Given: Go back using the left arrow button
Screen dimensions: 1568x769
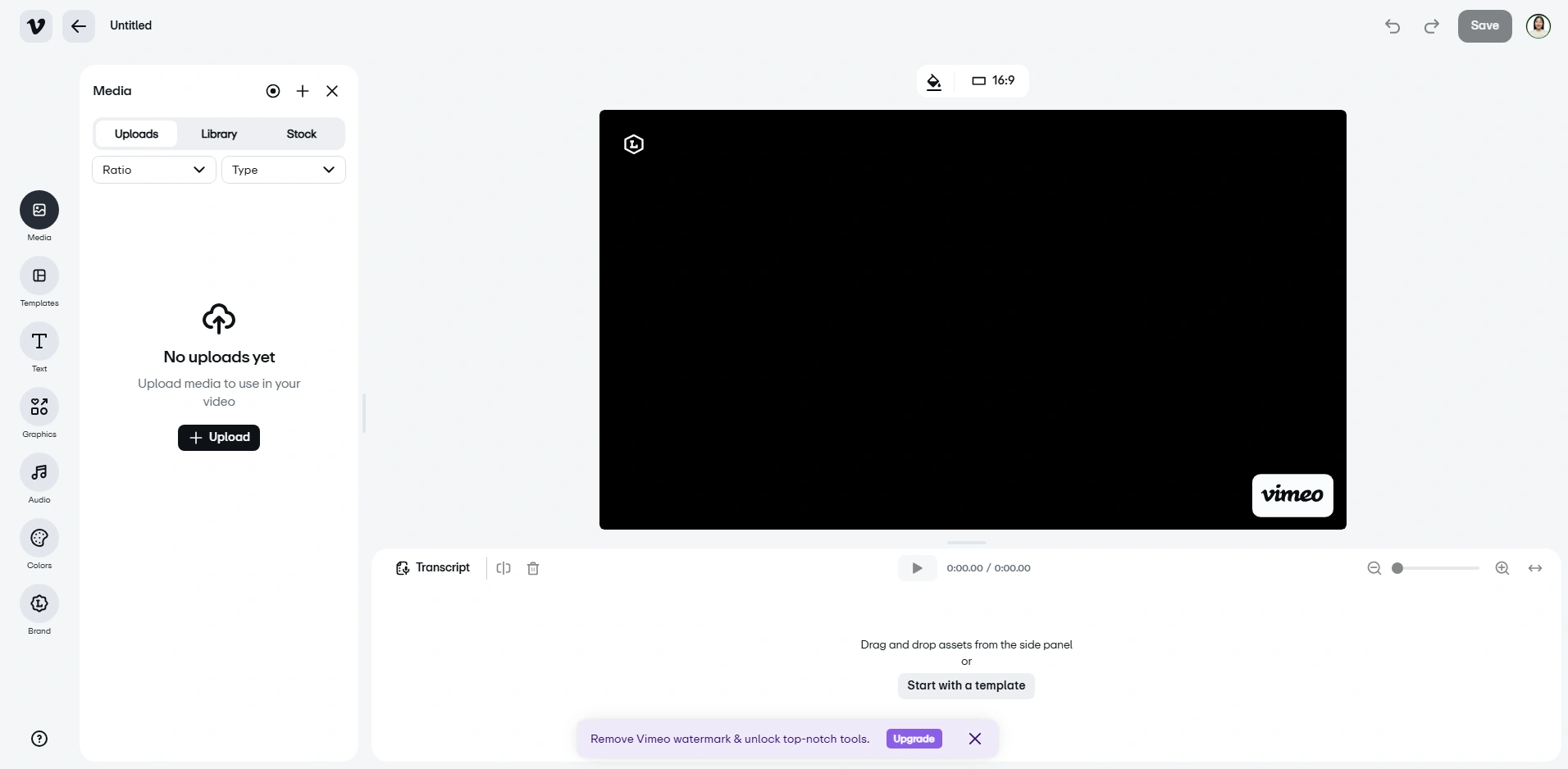Looking at the screenshot, I should (79, 26).
